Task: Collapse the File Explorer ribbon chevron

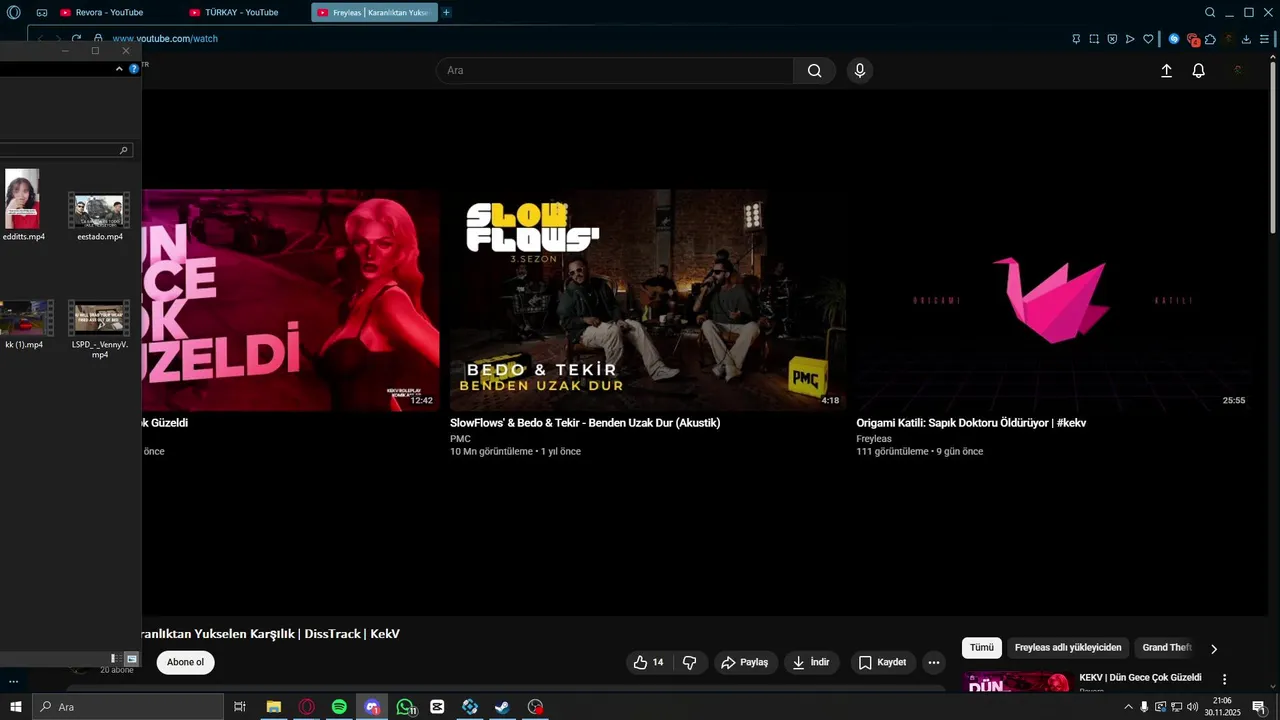Action: [x=120, y=69]
